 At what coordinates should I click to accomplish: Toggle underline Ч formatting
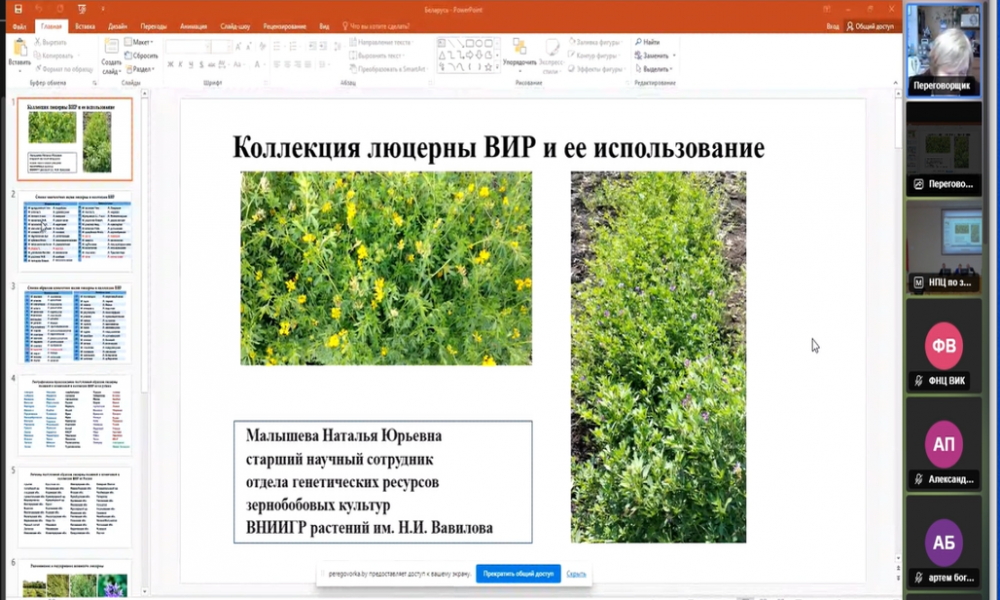click(x=191, y=64)
